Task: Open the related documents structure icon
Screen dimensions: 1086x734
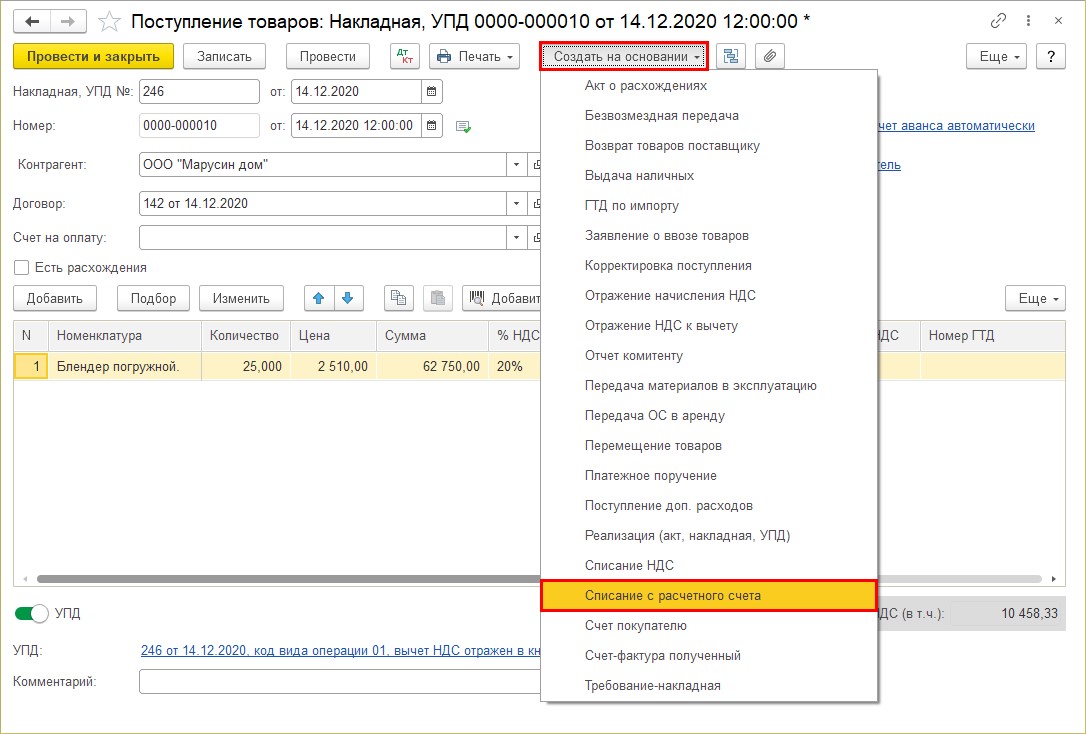Action: [731, 56]
